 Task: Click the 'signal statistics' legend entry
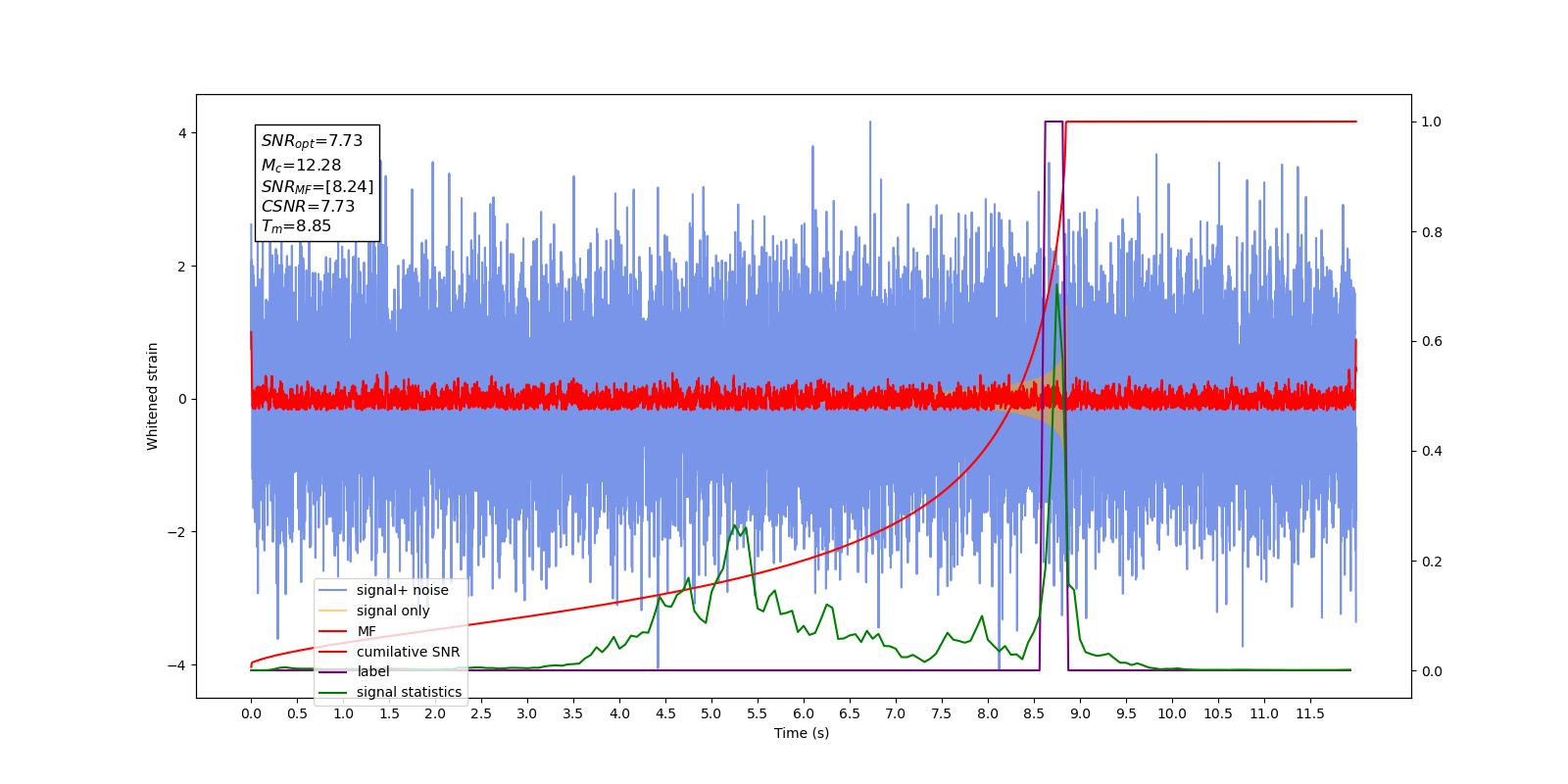pyautogui.click(x=390, y=692)
